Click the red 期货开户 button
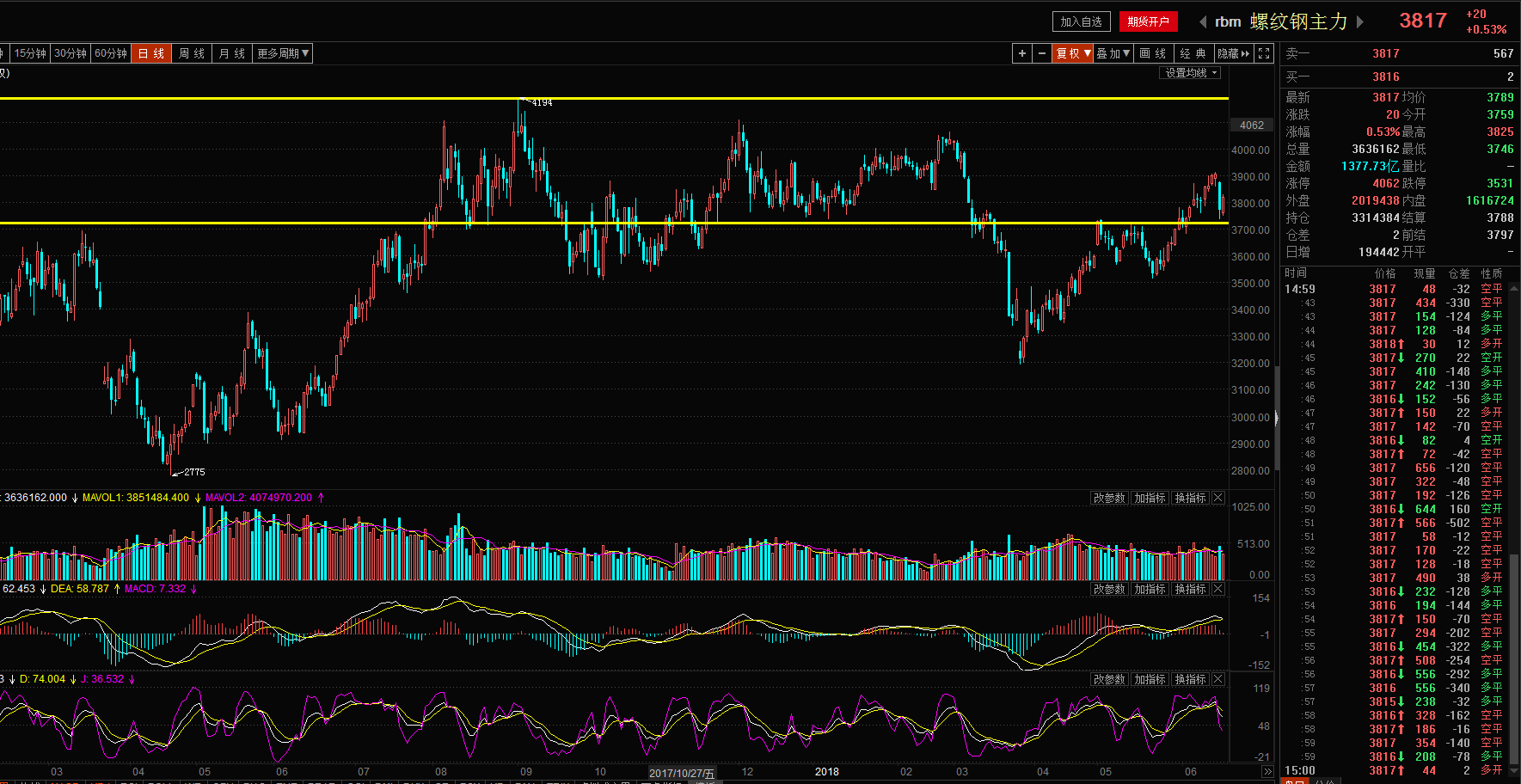This screenshot has height=784, width=1521. click(x=1148, y=21)
